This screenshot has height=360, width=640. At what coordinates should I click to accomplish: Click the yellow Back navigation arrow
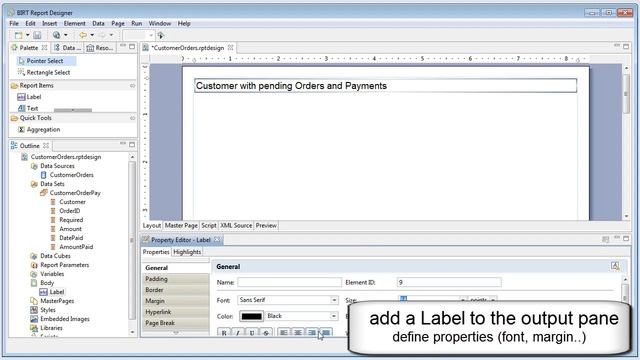tap(83, 35)
